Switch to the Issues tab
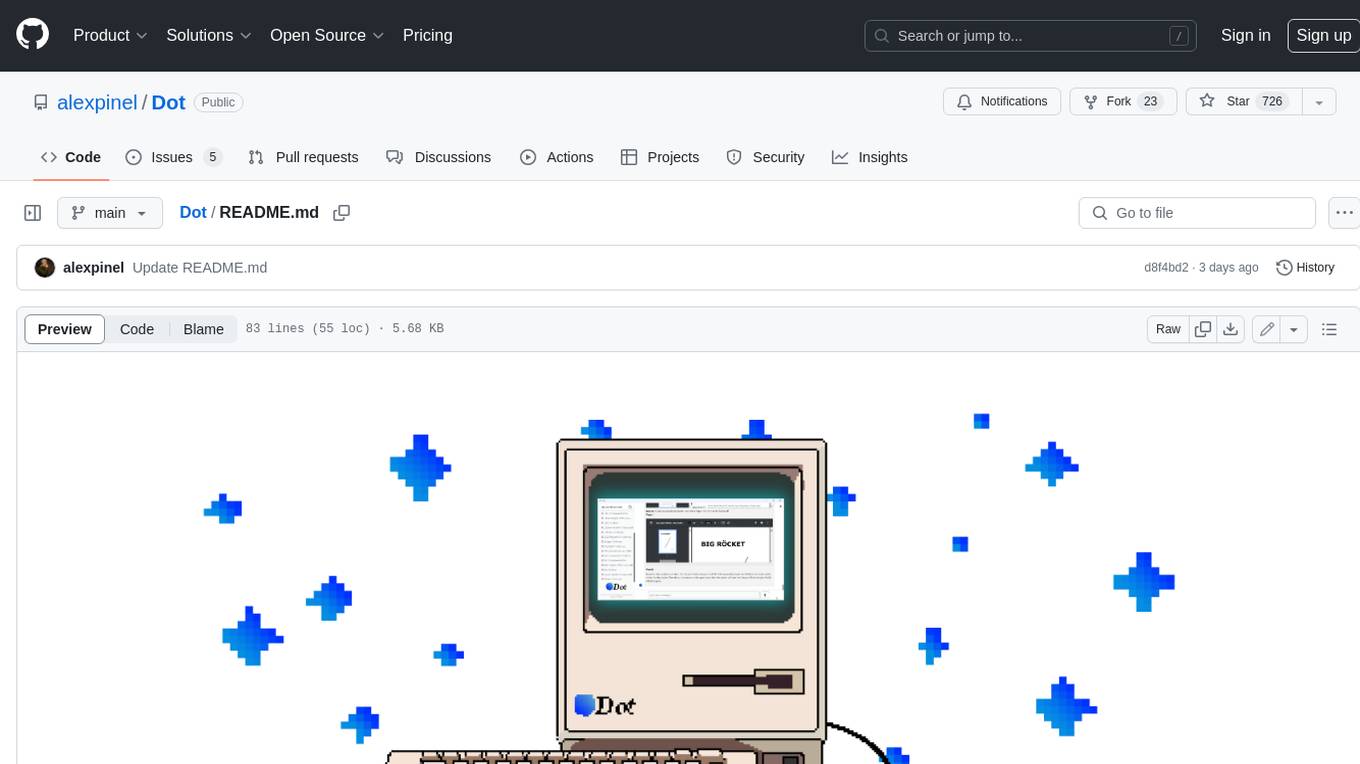This screenshot has height=764, width=1360. 173,157
